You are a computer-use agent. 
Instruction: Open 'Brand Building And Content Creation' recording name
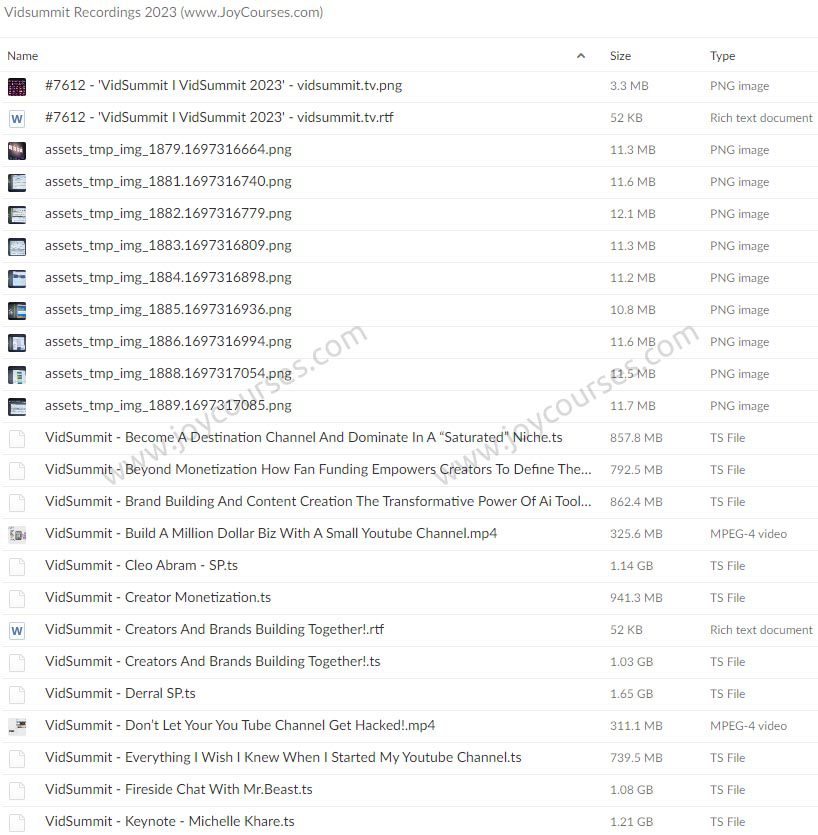click(318, 501)
